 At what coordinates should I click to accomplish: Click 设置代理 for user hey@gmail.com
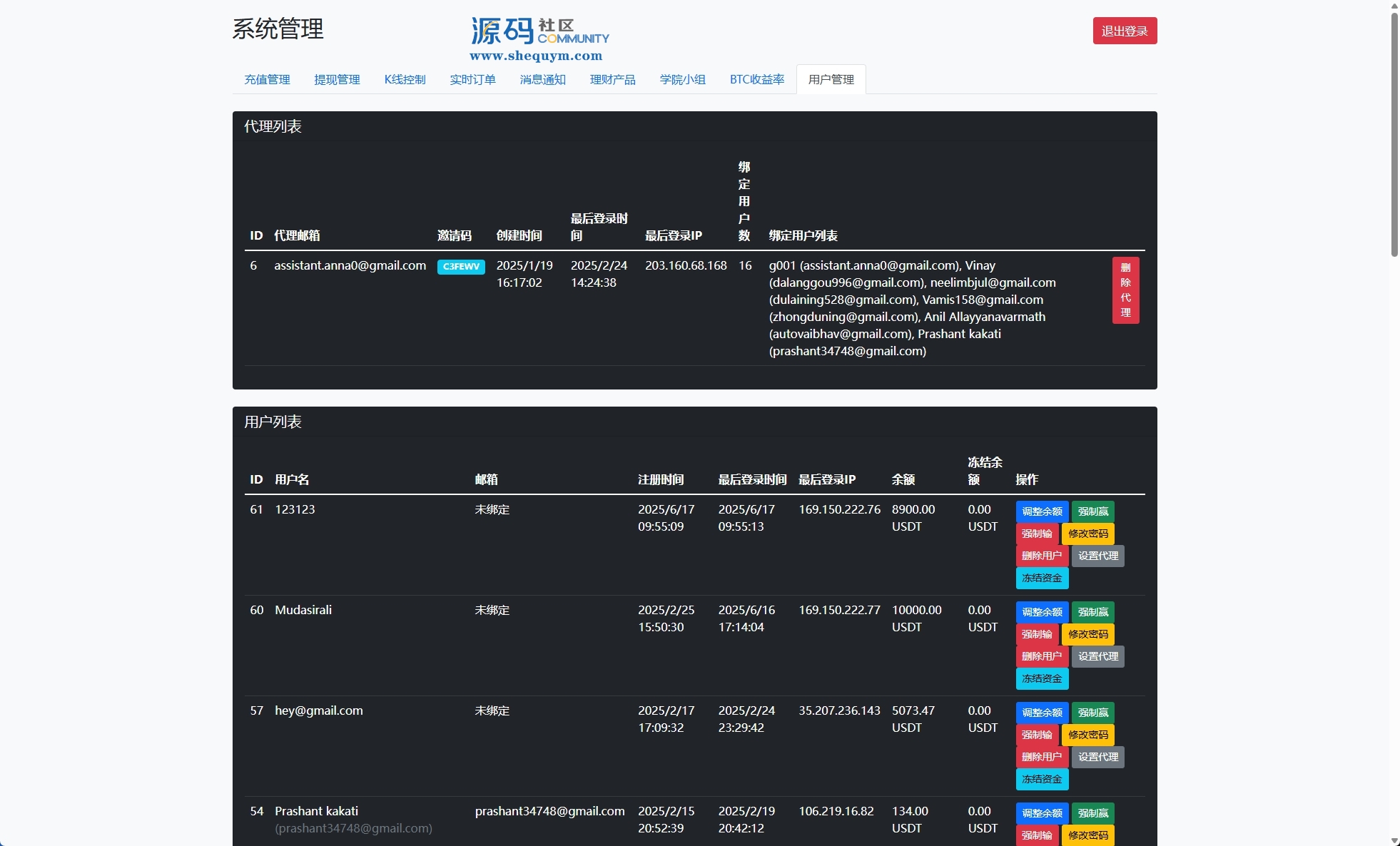1097,757
